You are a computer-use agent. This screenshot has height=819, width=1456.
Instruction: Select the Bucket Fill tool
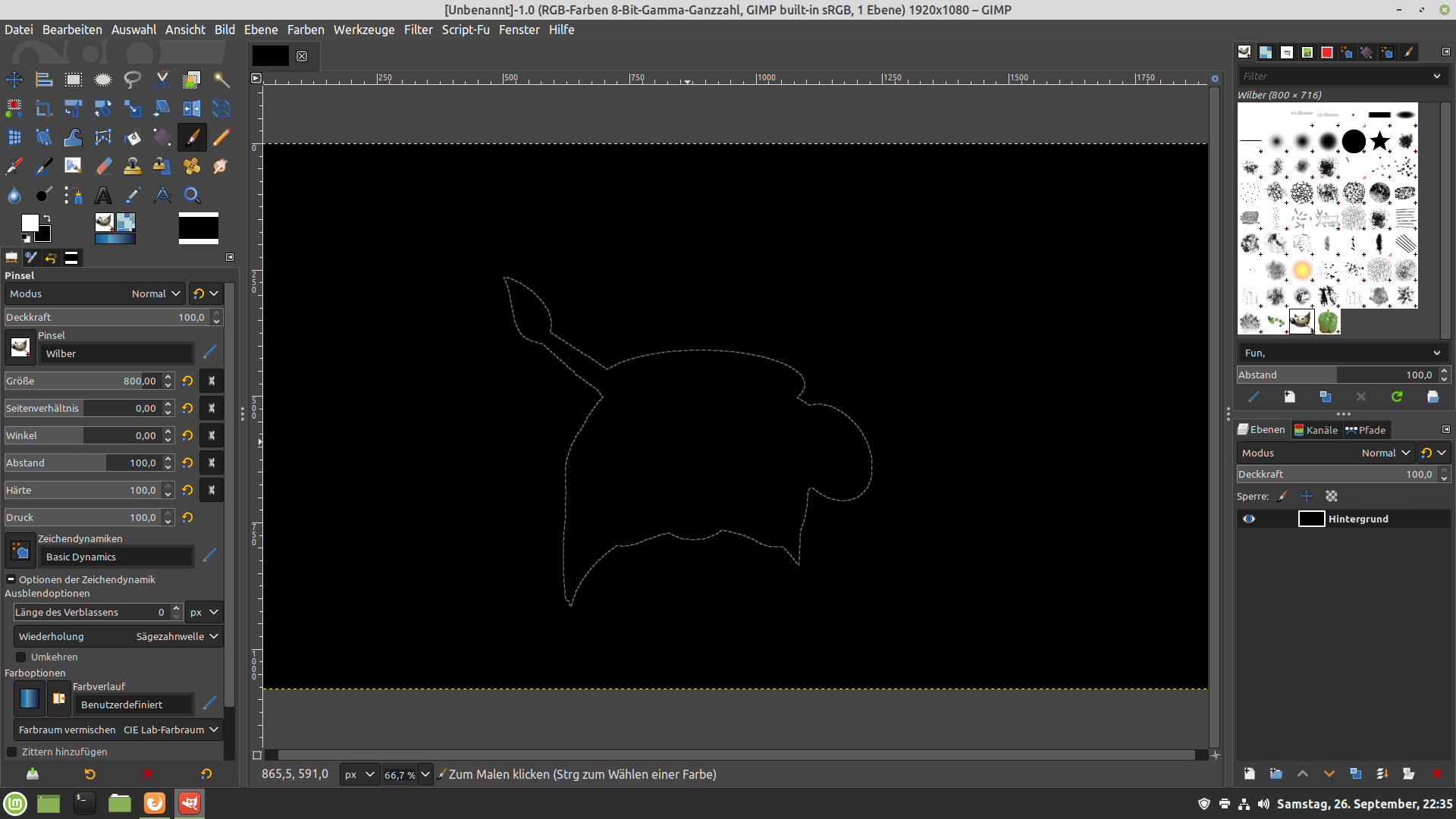point(133,137)
